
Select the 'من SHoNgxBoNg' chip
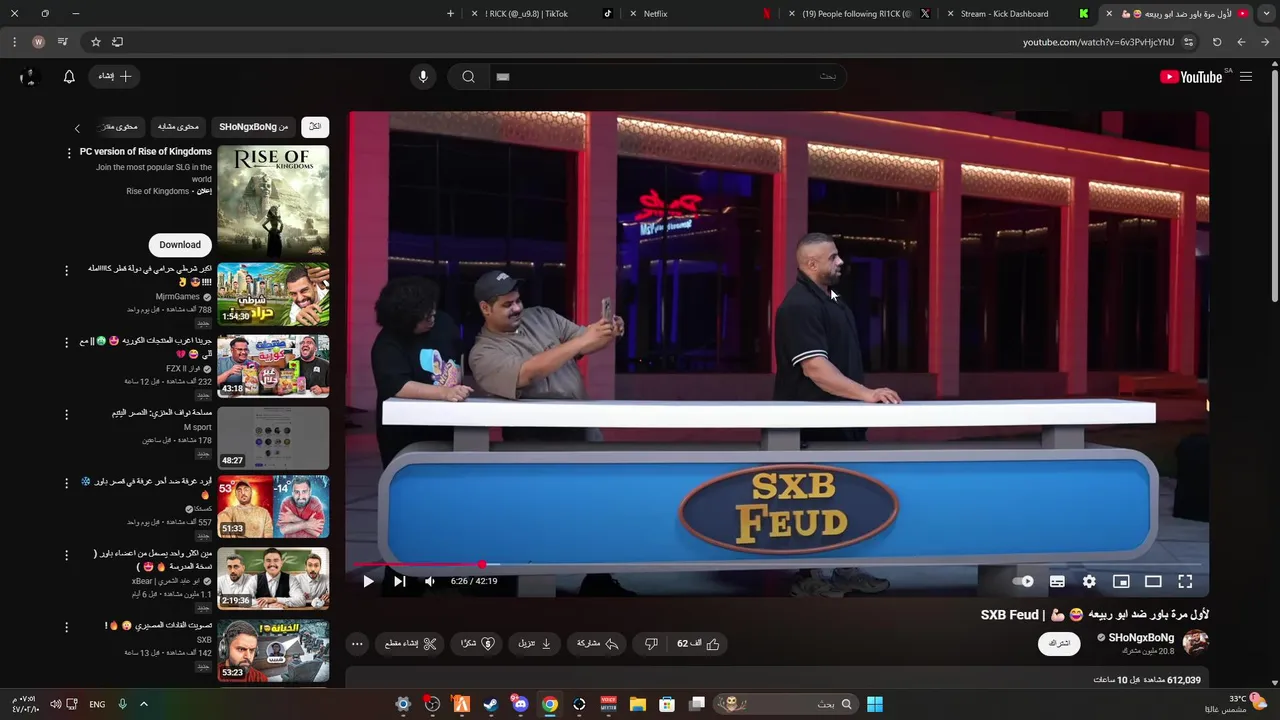tap(254, 127)
